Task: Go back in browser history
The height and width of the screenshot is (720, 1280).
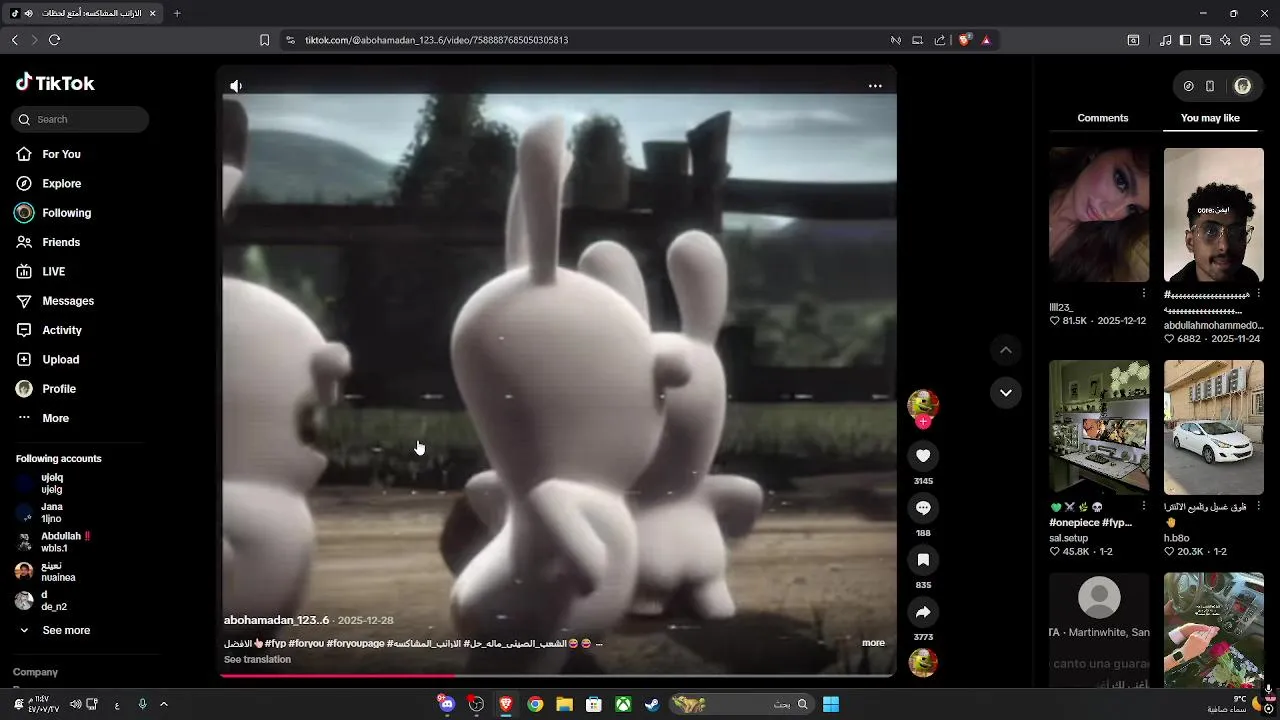Action: [14, 40]
